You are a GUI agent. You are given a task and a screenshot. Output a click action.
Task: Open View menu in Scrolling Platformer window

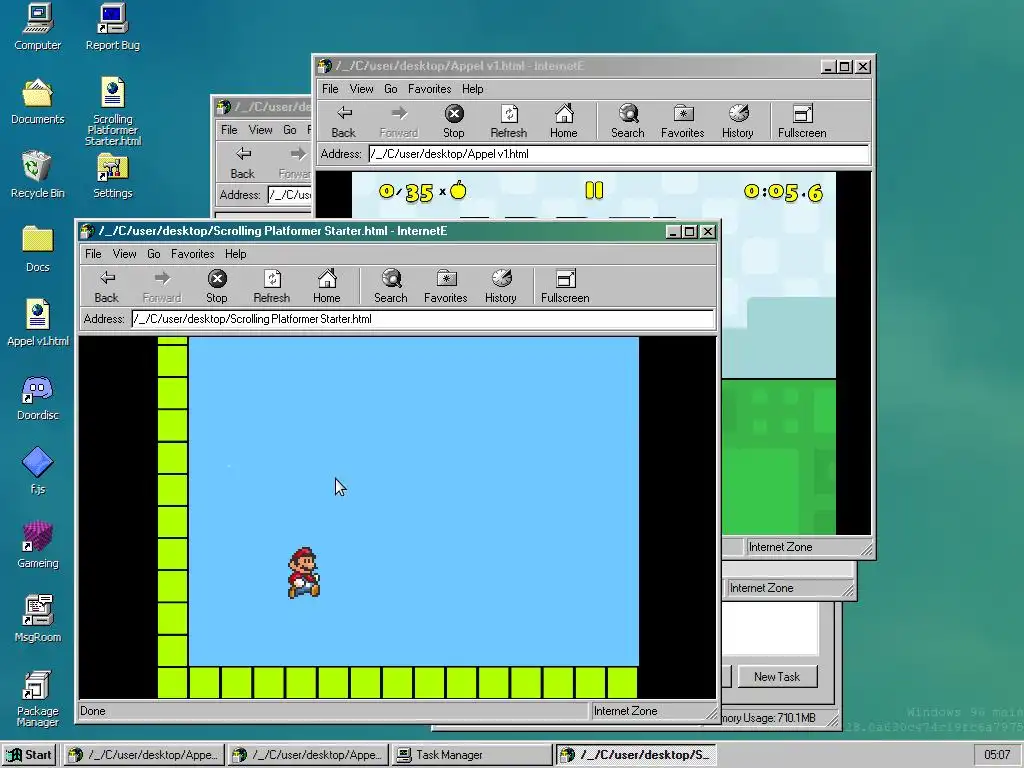[x=124, y=253]
